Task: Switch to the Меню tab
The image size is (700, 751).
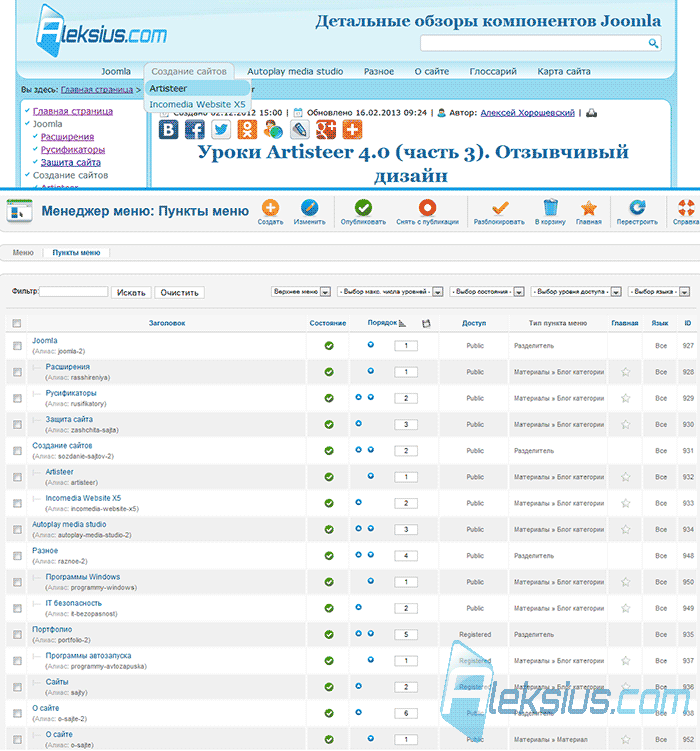Action: pos(23,252)
